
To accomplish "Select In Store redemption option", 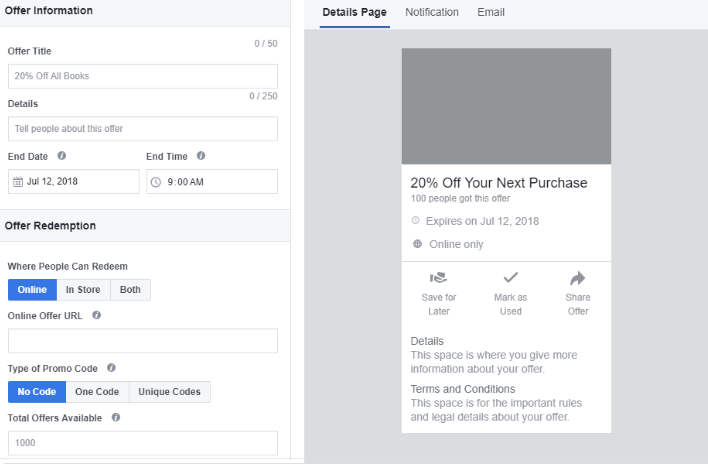I will click(x=84, y=290).
